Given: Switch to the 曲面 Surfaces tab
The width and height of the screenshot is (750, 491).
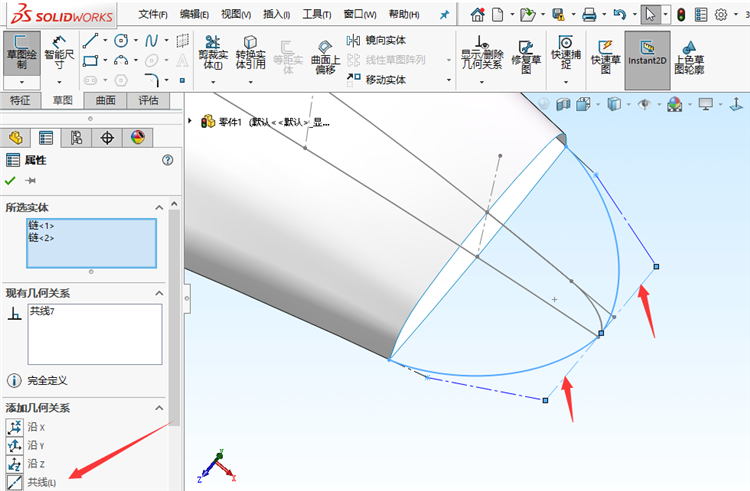Looking at the screenshot, I should tap(106, 100).
